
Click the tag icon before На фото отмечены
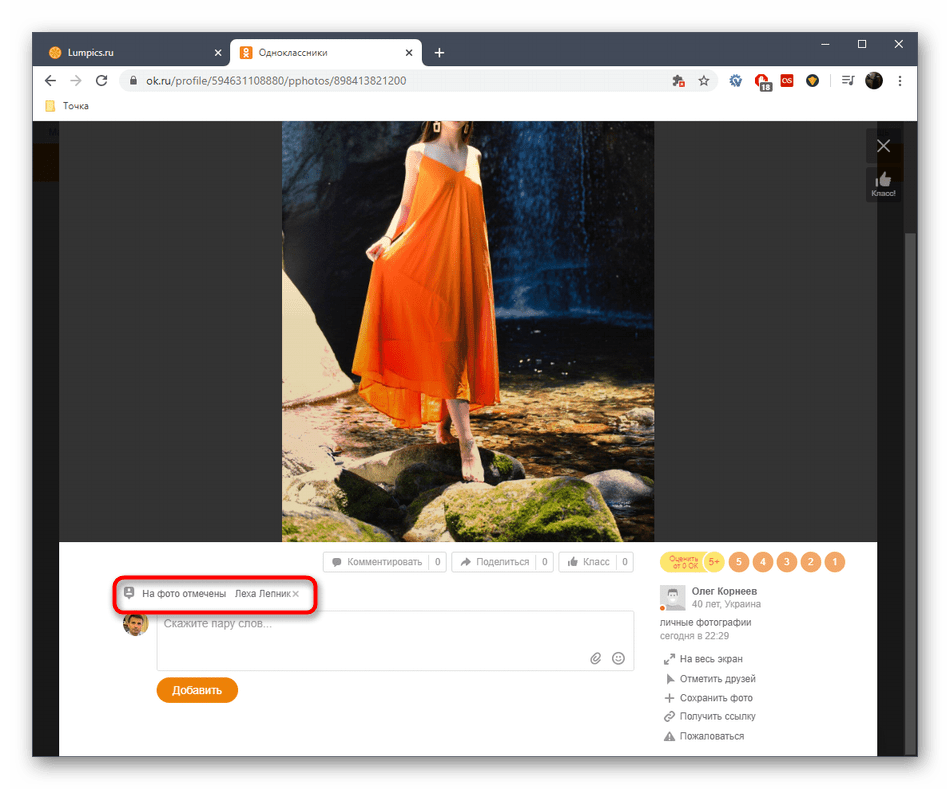click(x=129, y=593)
